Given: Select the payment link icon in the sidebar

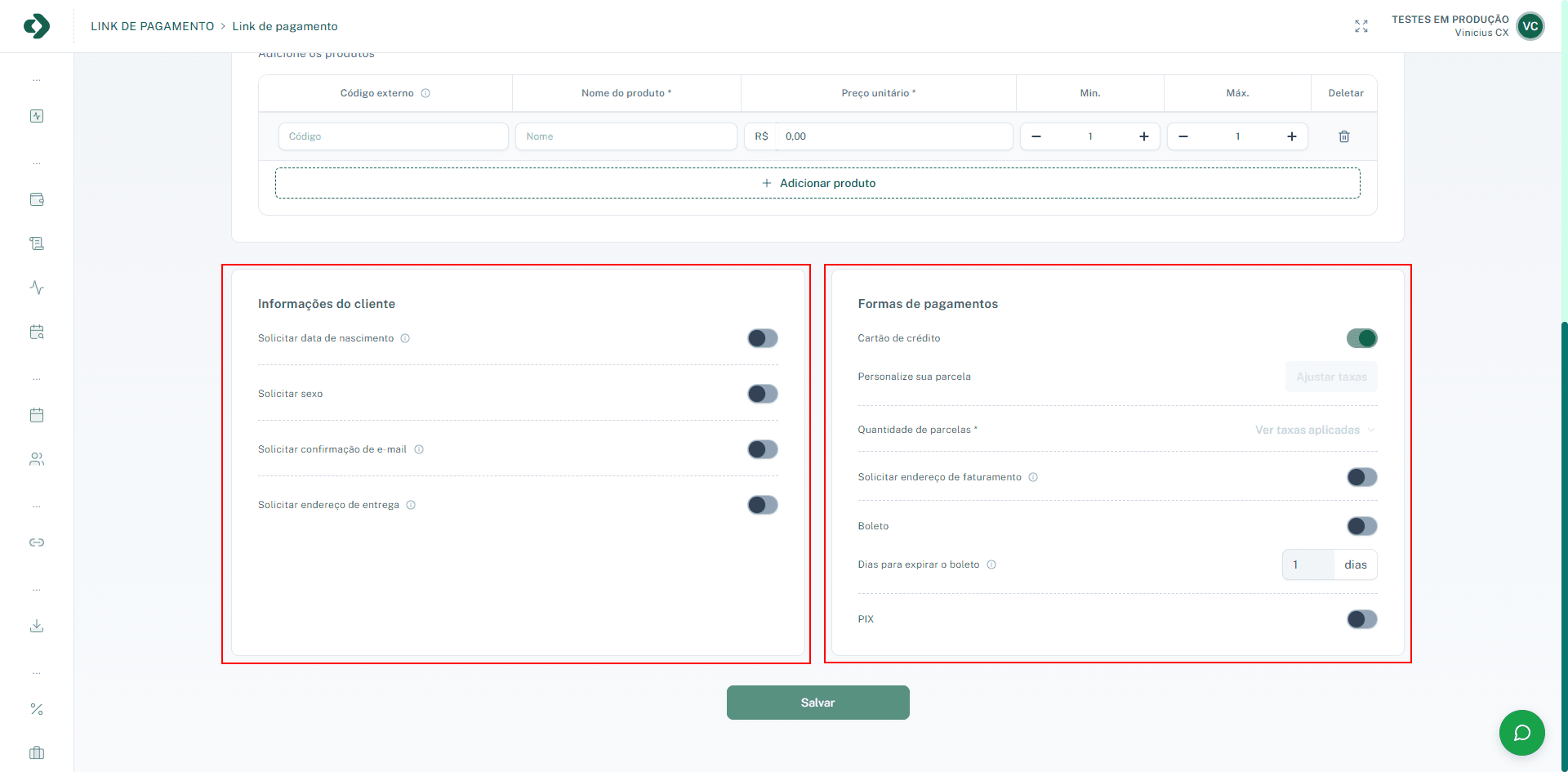Looking at the screenshot, I should pyautogui.click(x=37, y=542).
